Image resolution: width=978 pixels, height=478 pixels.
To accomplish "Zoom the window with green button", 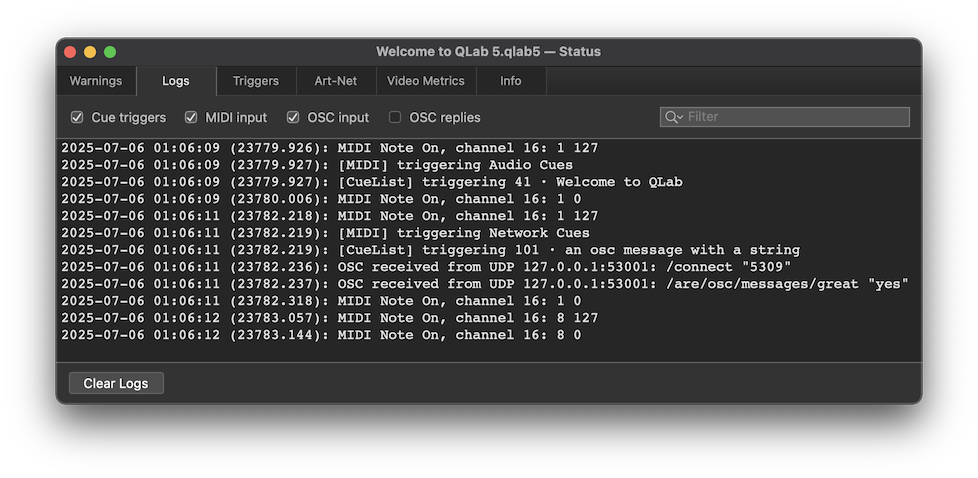I will pos(110,52).
